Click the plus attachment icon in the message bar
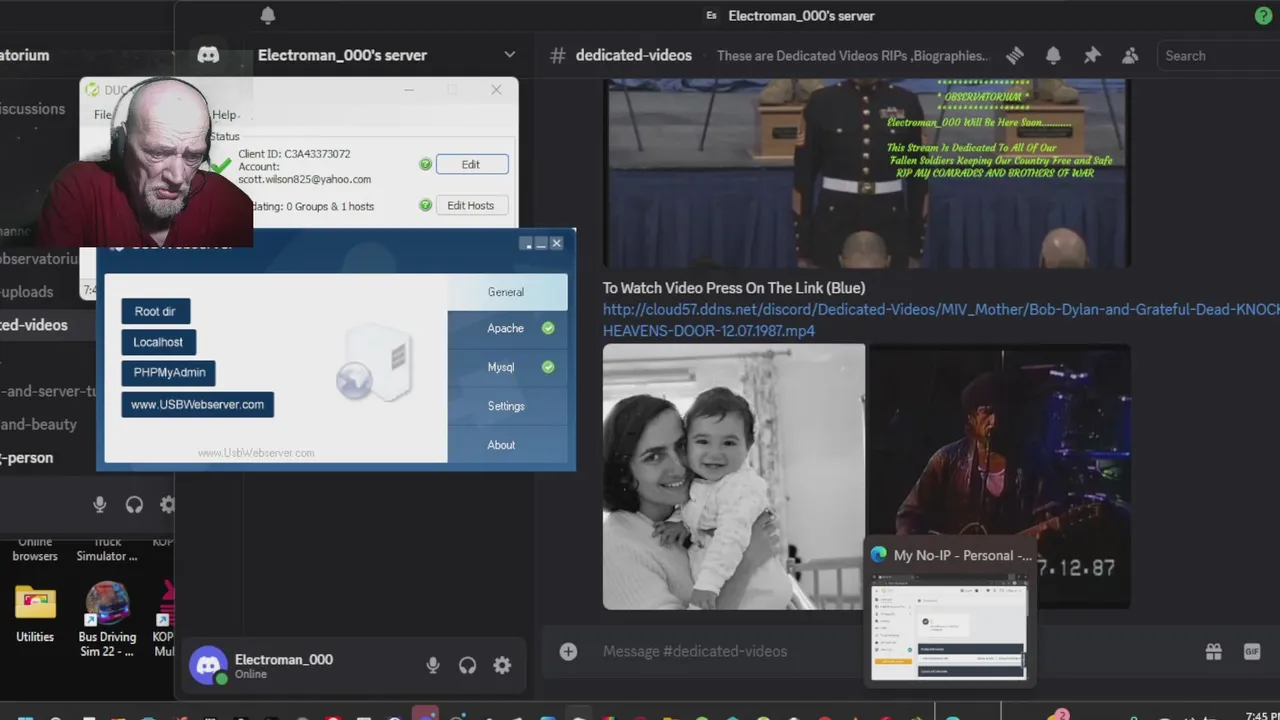Viewport: 1280px width, 720px height. click(568, 651)
